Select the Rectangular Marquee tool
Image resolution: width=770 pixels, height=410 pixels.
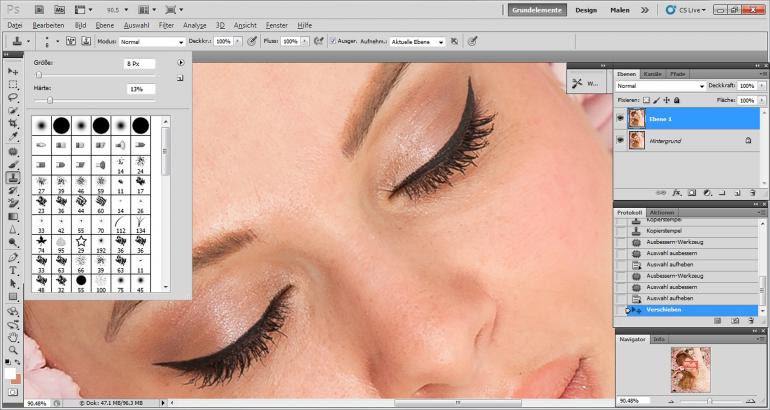click(13, 84)
